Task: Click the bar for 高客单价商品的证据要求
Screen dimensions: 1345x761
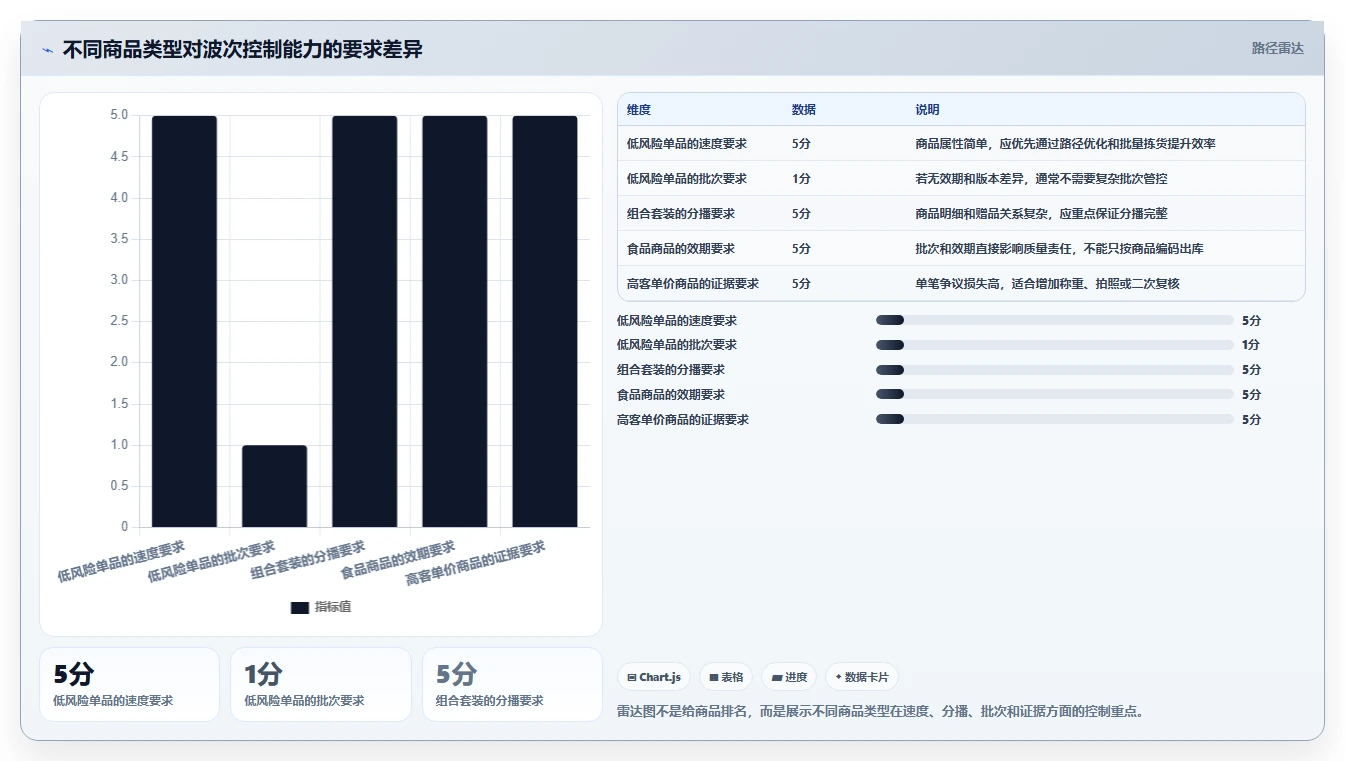Action: pyautogui.click(x=545, y=321)
